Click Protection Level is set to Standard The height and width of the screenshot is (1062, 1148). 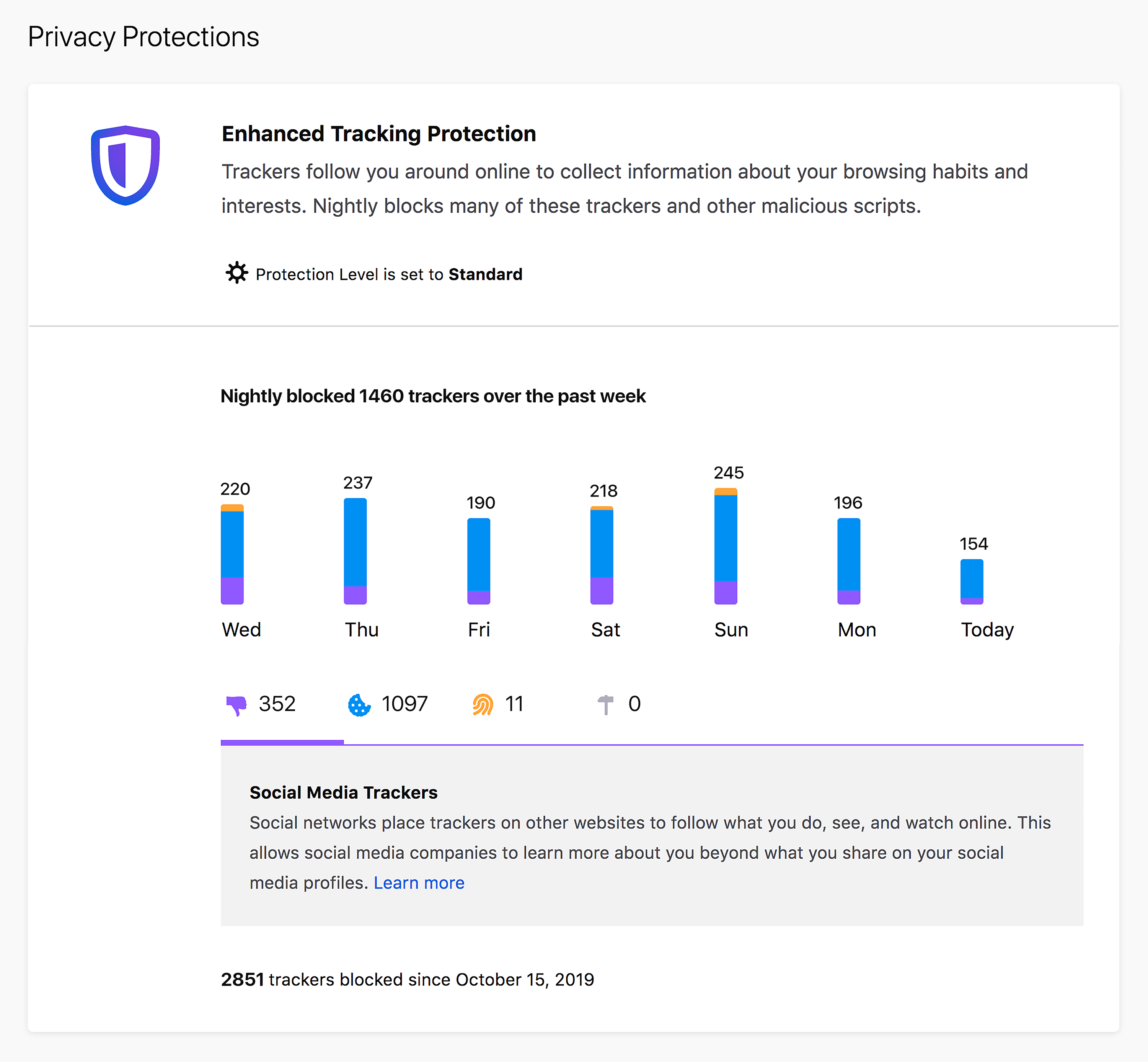tap(388, 274)
